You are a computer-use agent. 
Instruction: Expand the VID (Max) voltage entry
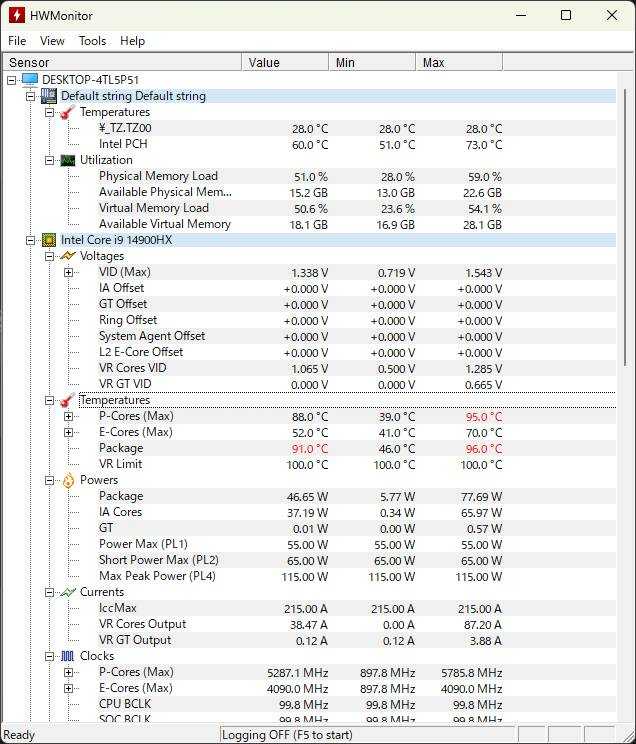coord(68,272)
